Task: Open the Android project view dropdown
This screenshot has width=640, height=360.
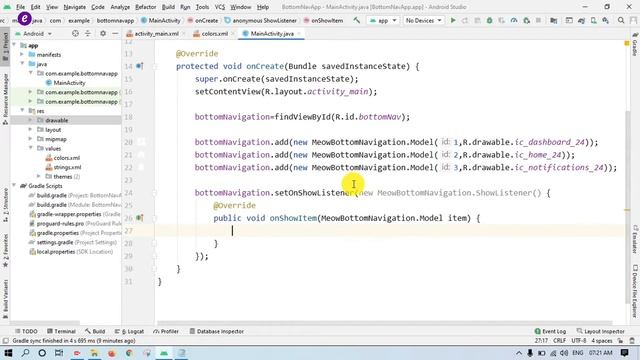Action: click(33, 33)
